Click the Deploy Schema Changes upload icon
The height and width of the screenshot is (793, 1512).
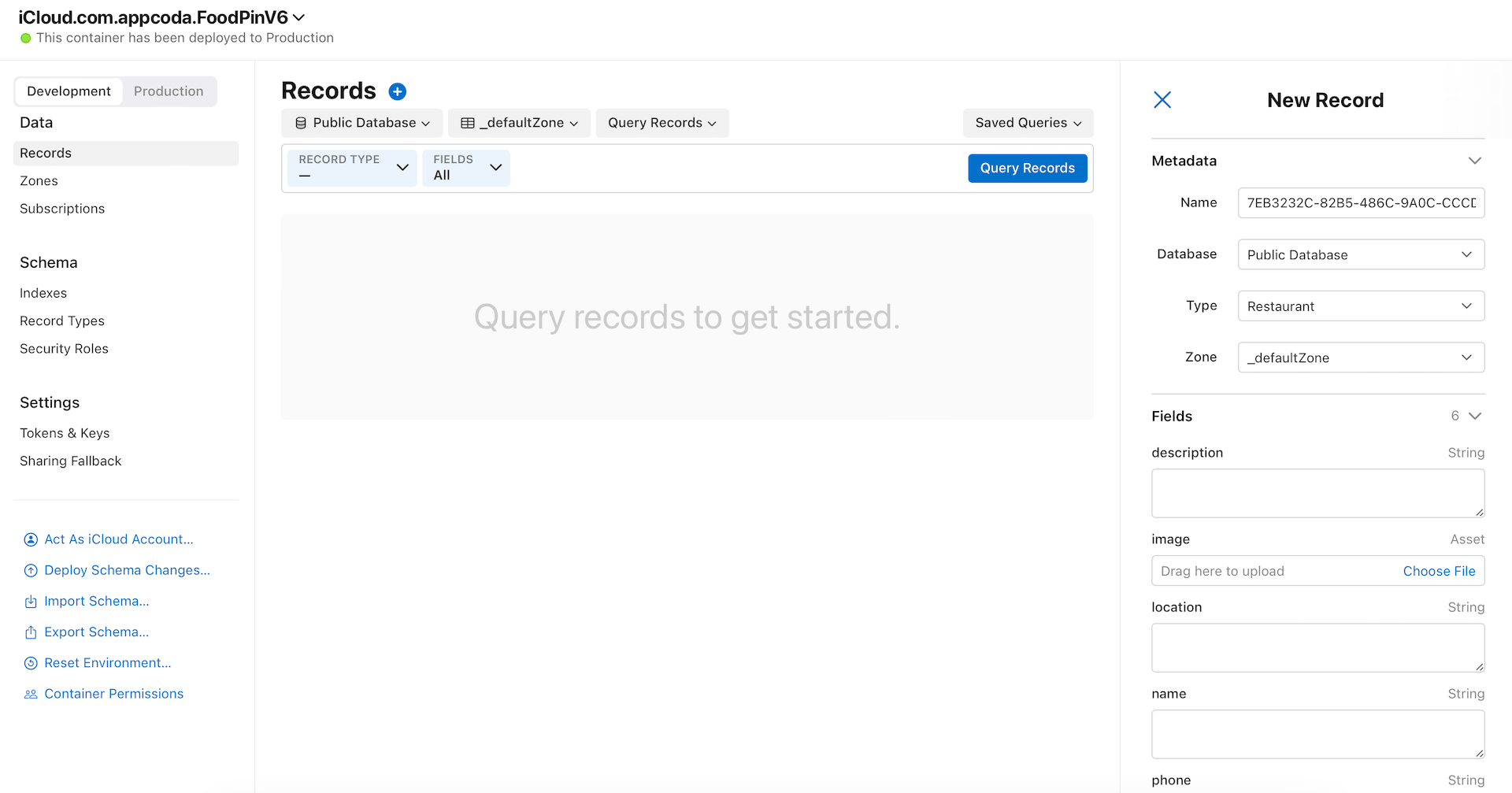pyautogui.click(x=31, y=570)
